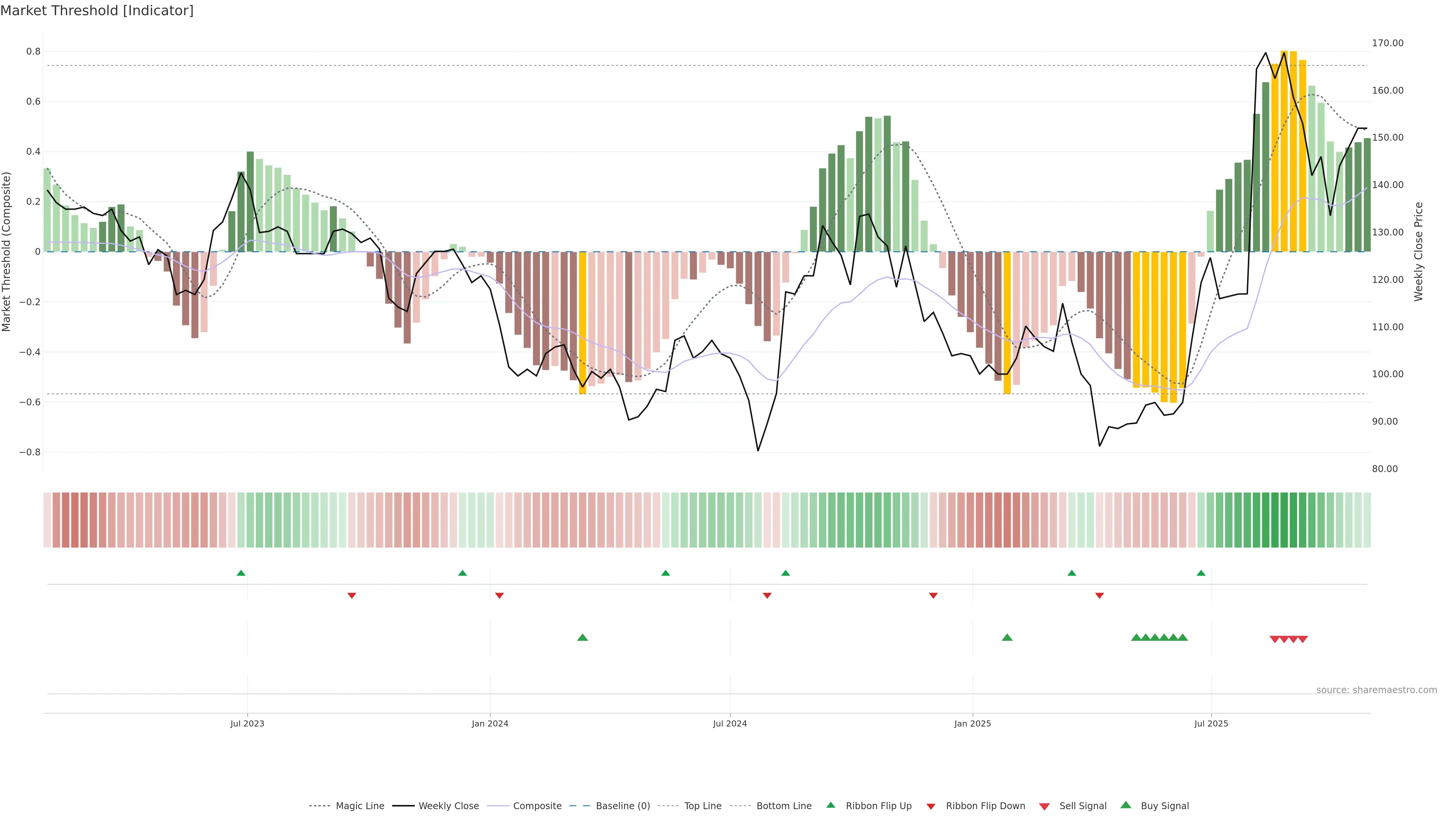Image resolution: width=1456 pixels, height=819 pixels.
Task: Click the first ribbon flip up marker
Action: click(x=241, y=573)
